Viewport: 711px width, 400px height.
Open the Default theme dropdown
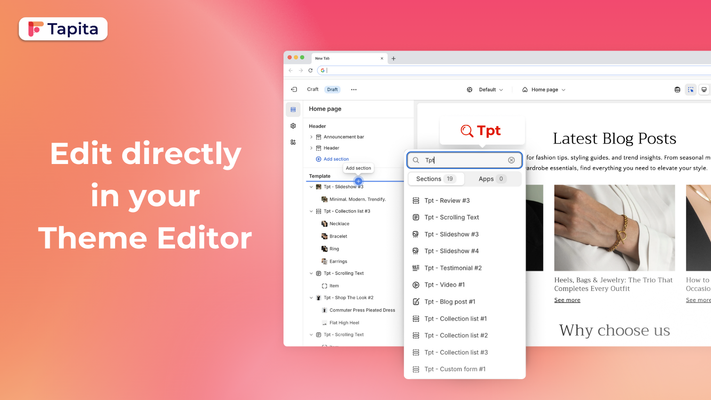pos(485,89)
